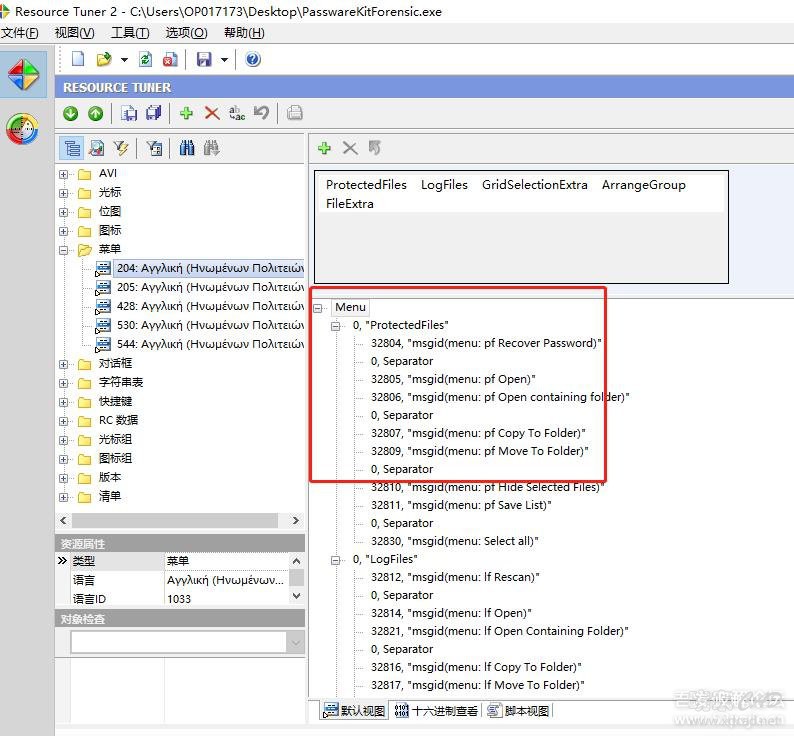Select menu resource 530 in tree
Screen dimensions: 794x736
tap(200, 325)
